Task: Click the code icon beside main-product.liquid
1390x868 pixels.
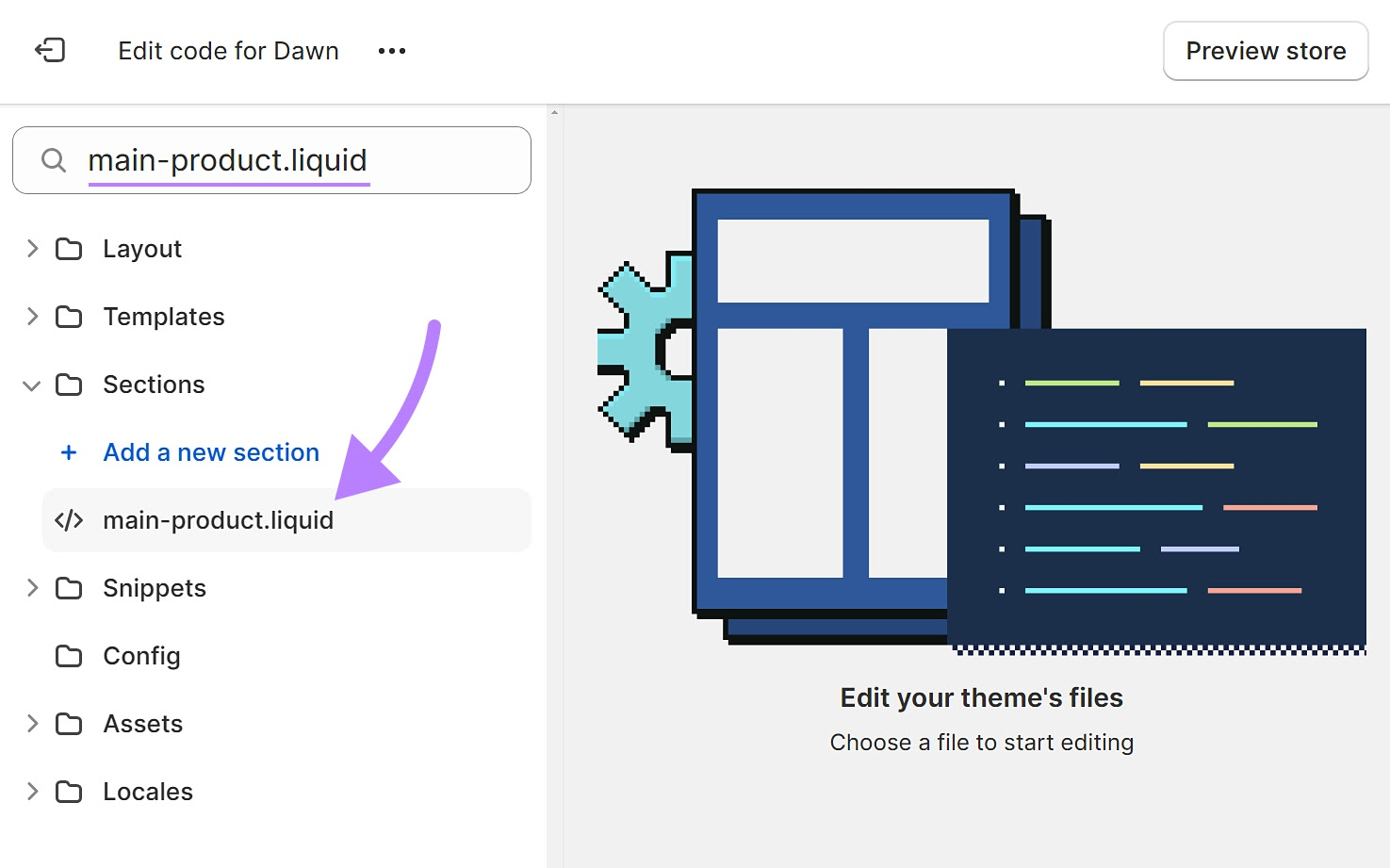Action: point(69,520)
